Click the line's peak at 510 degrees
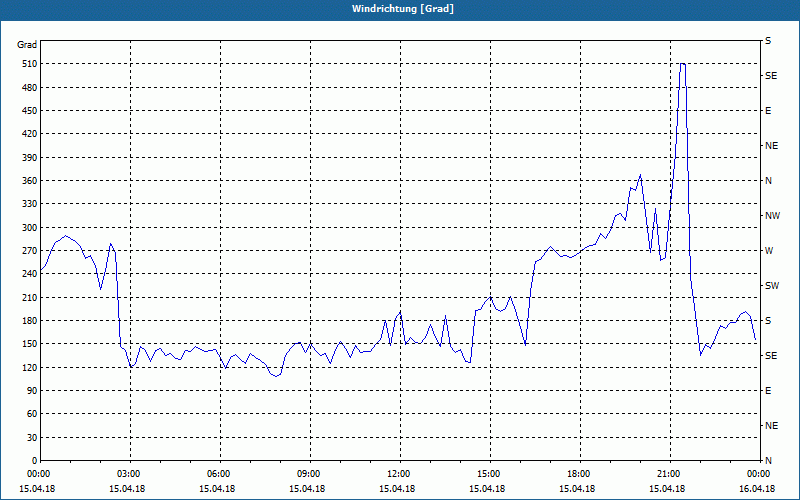The height and width of the screenshot is (500, 800). (682, 64)
